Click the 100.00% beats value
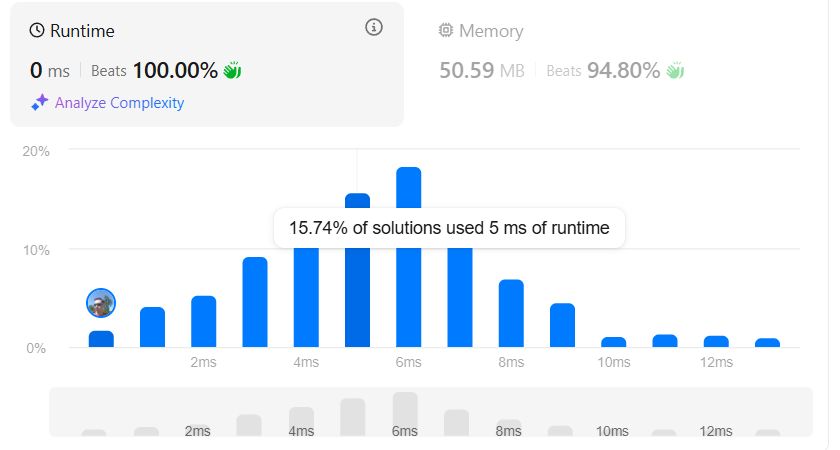The width and height of the screenshot is (840, 450). click(x=175, y=70)
